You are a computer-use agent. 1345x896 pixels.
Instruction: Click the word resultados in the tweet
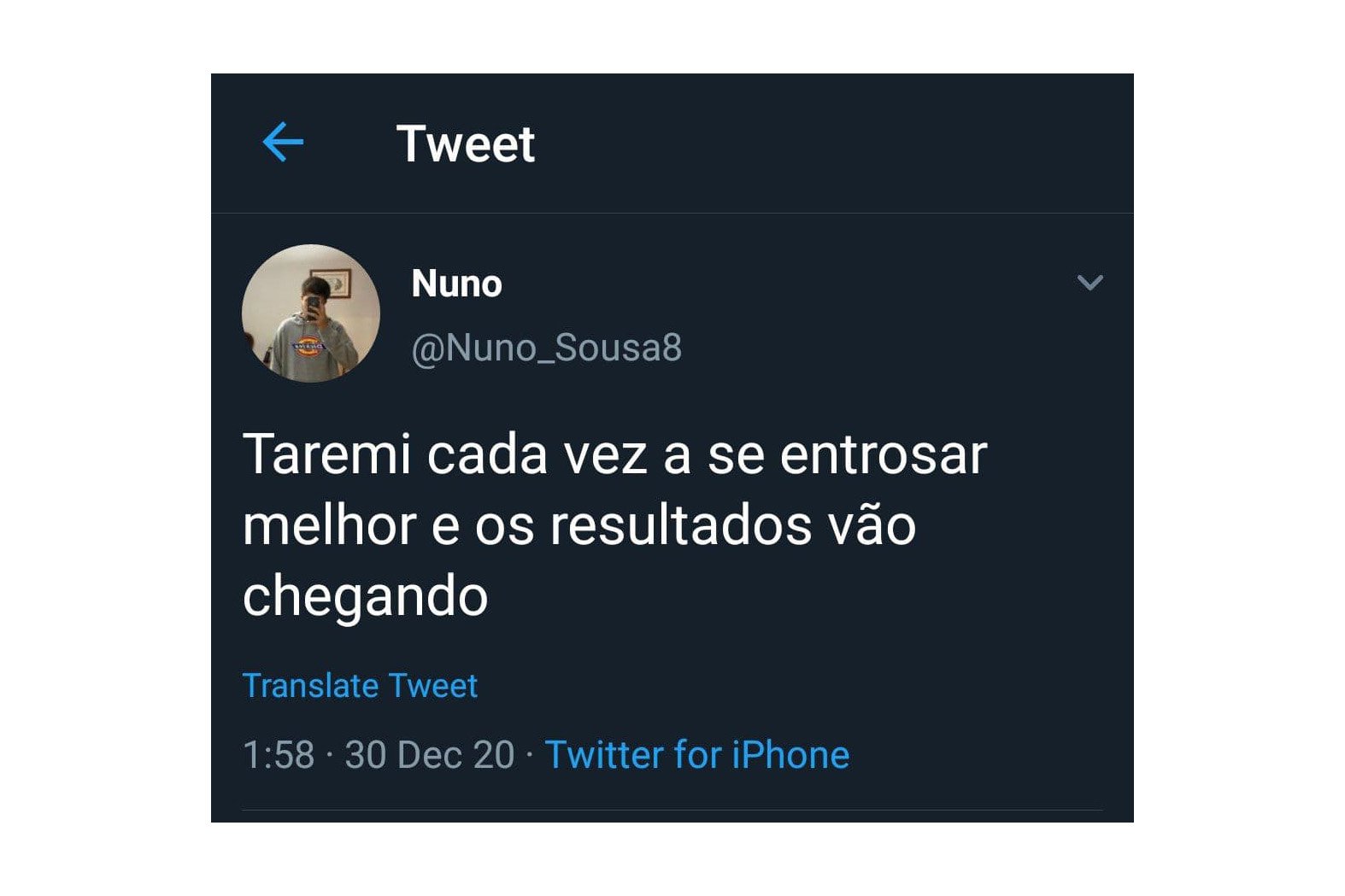680,525
